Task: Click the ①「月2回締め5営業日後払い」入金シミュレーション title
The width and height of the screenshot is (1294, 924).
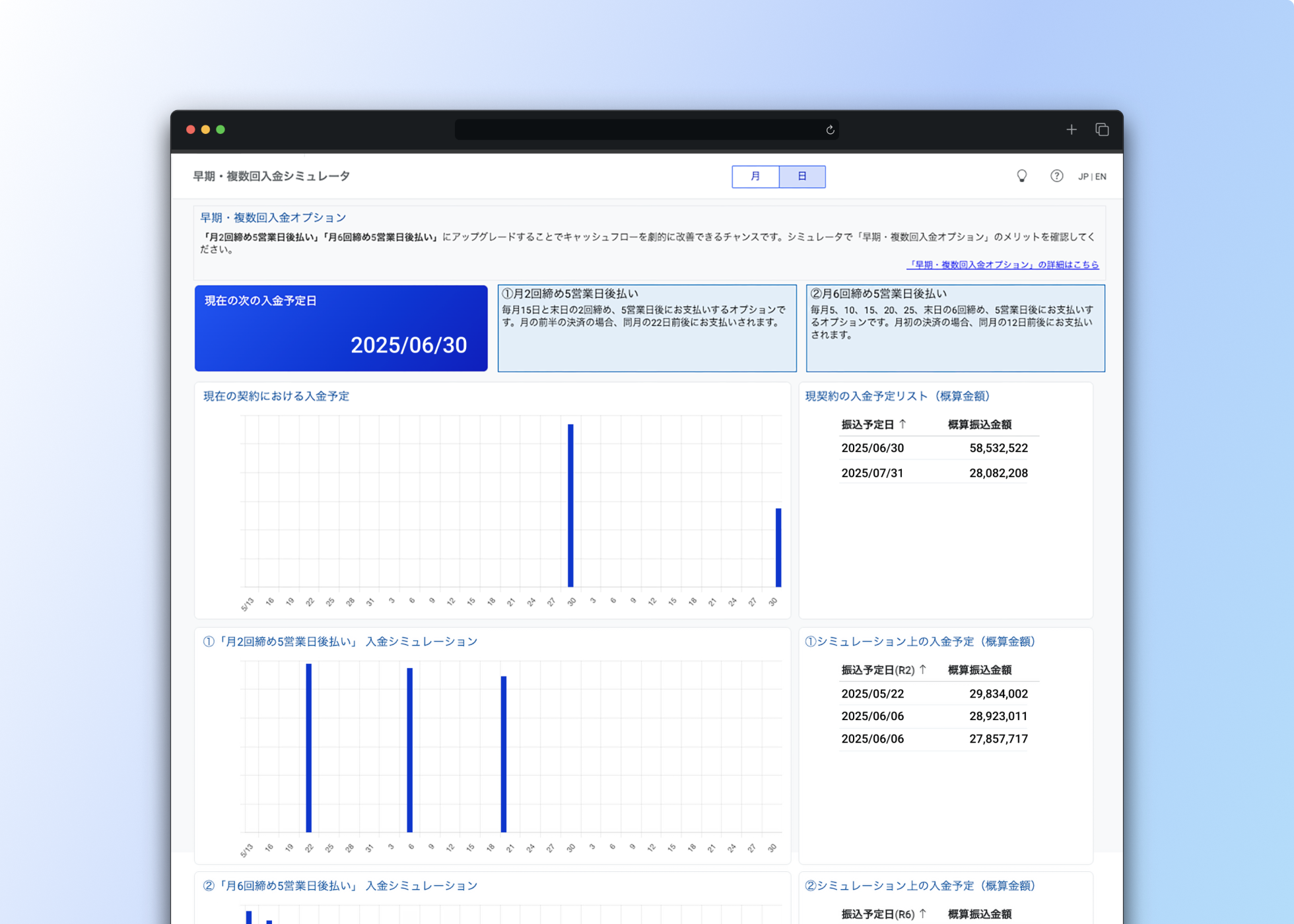Action: 340,642
